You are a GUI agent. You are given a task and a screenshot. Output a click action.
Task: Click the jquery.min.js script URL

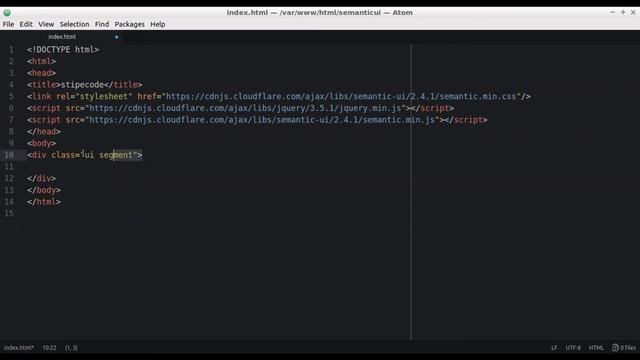click(x=245, y=108)
